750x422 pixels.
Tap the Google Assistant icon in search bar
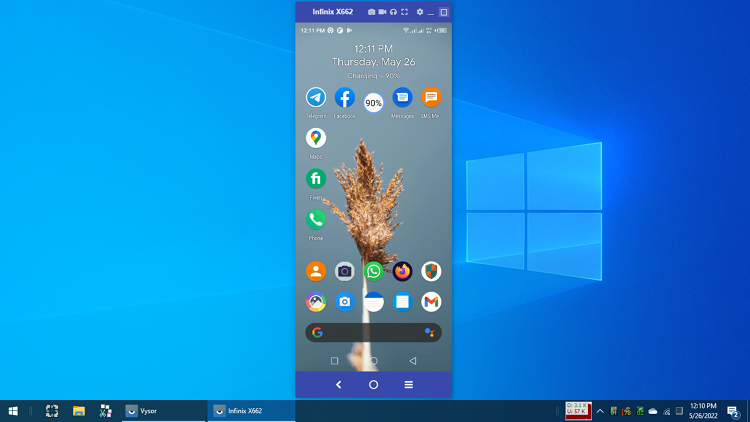click(429, 333)
